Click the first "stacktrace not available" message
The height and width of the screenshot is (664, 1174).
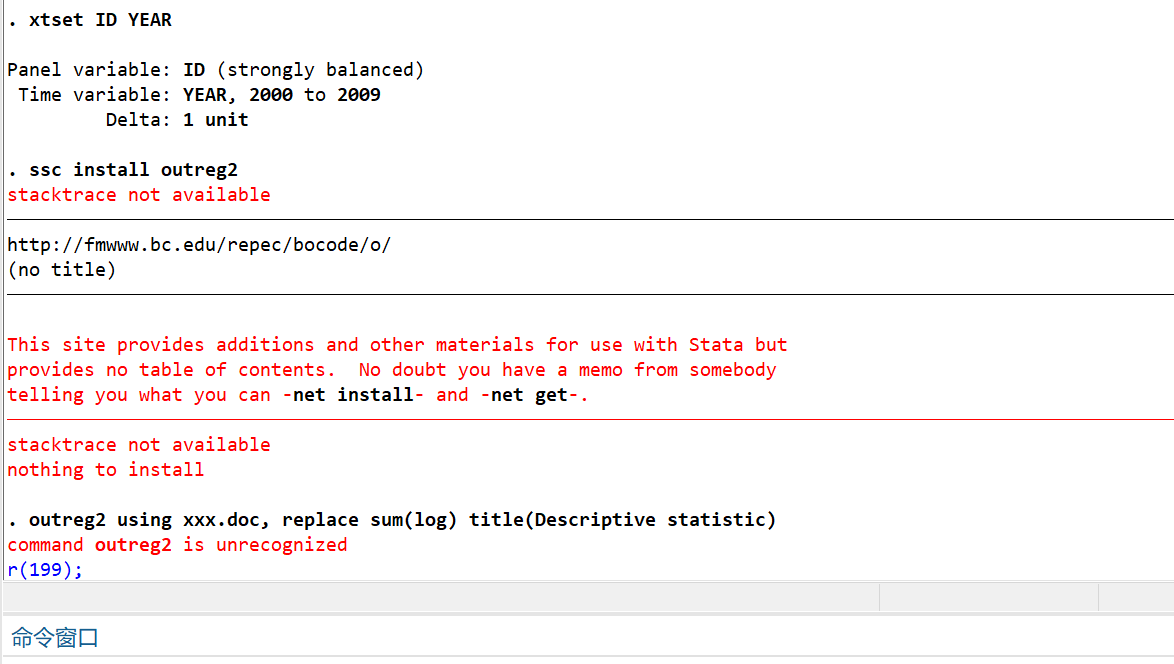(138, 195)
